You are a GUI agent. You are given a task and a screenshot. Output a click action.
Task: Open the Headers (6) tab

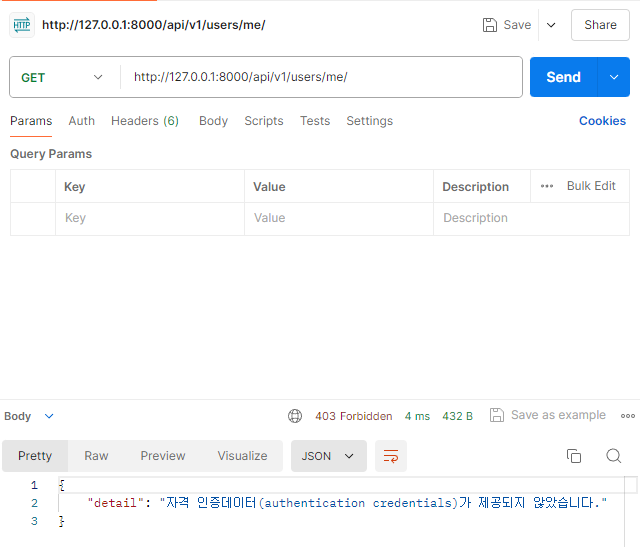(145, 121)
